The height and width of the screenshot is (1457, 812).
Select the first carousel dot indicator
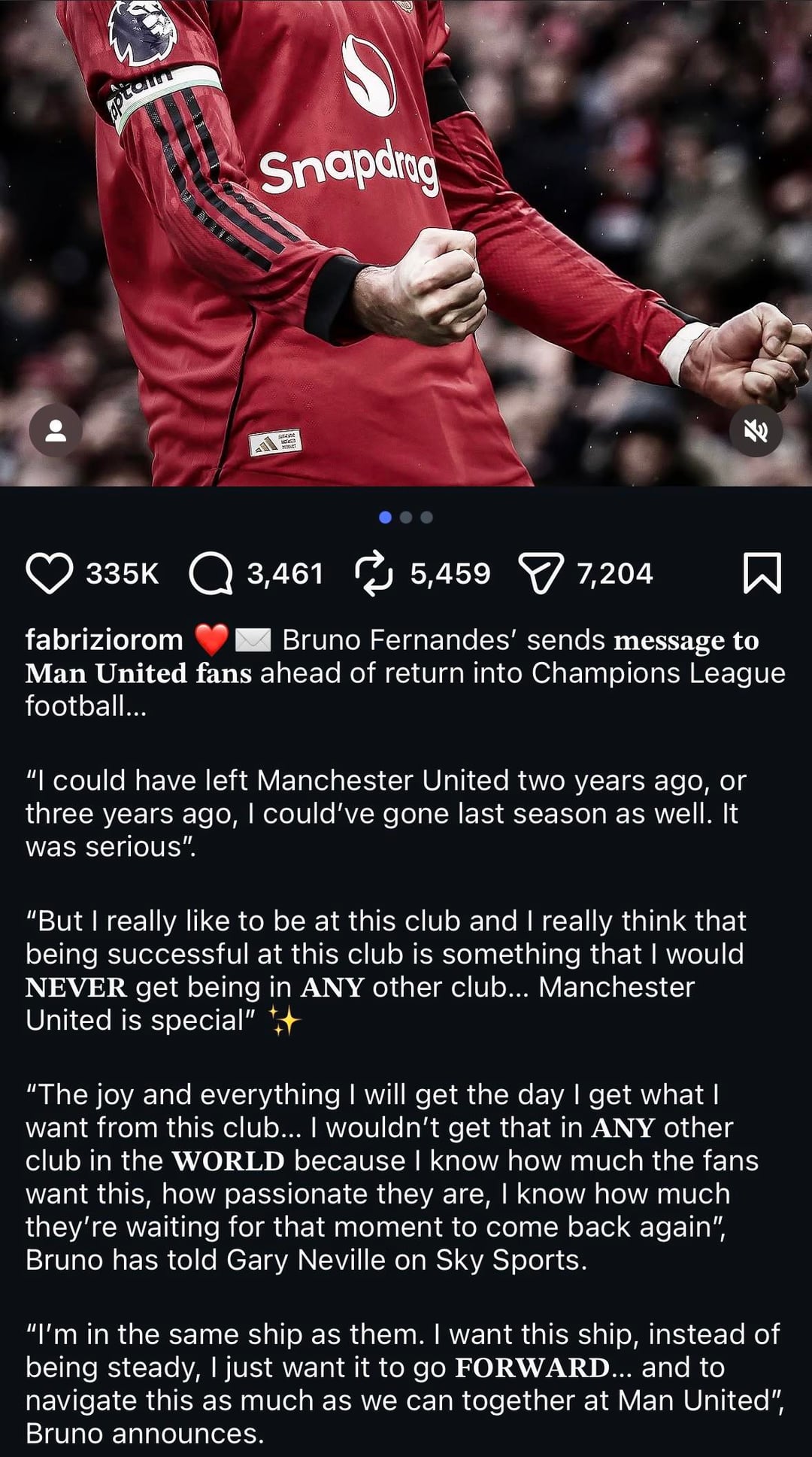coord(386,518)
